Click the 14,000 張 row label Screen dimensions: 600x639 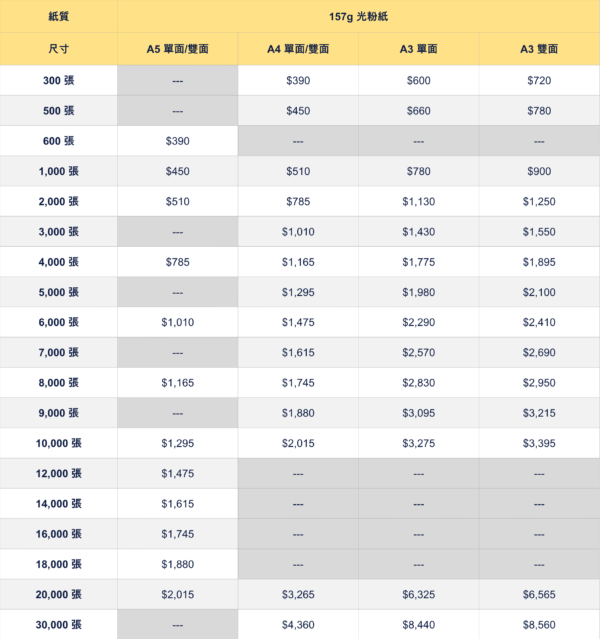[59, 504]
